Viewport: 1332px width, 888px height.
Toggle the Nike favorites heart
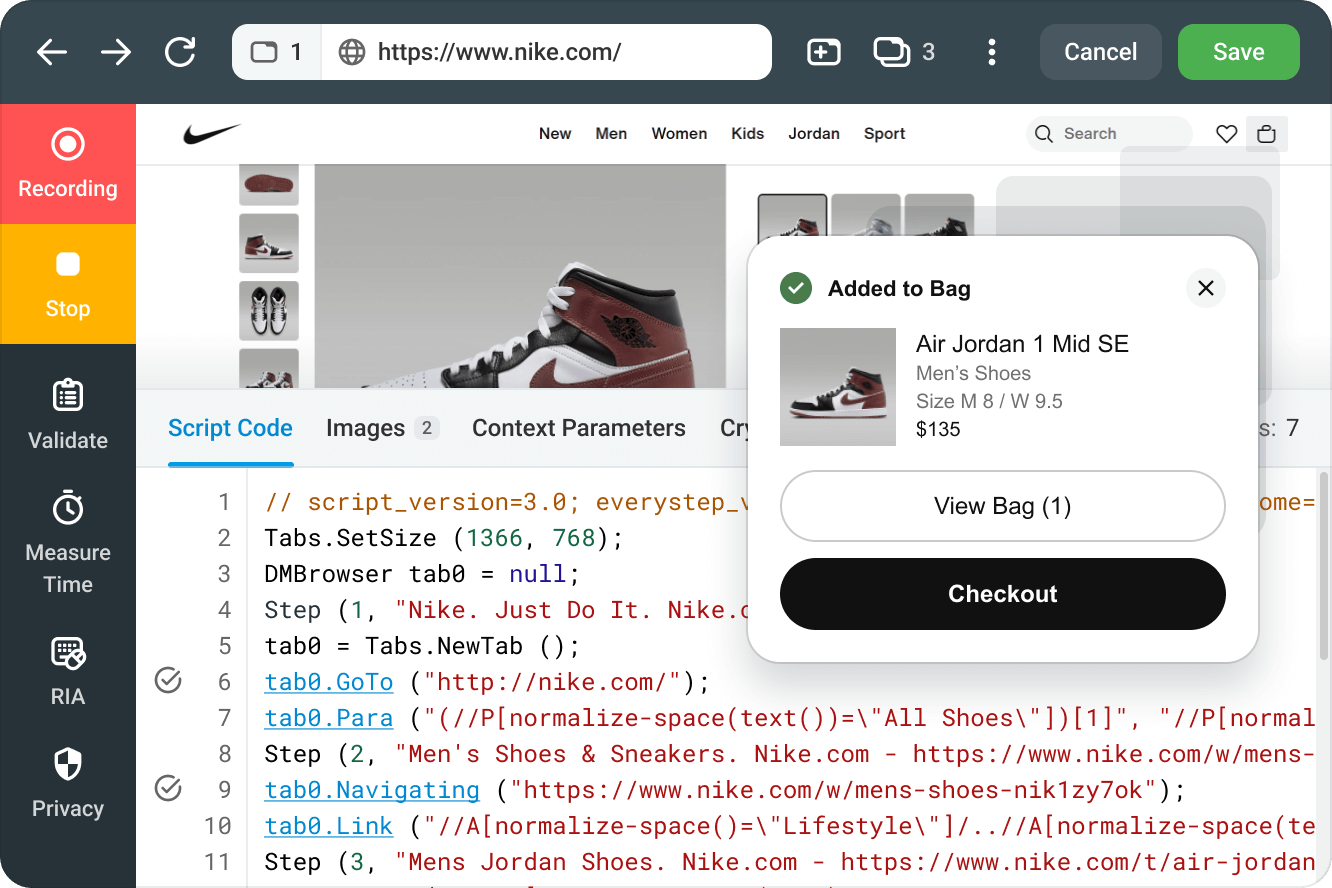pos(1226,133)
